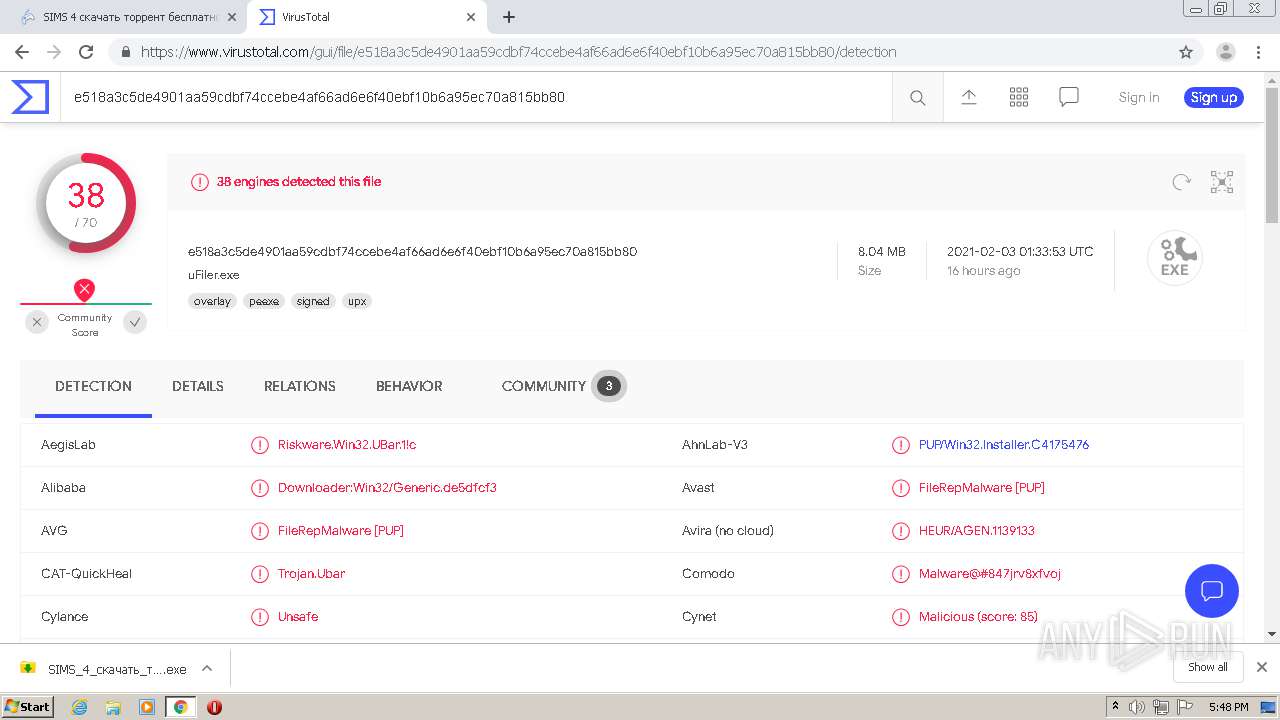Switch to the DETAILS tab
The width and height of the screenshot is (1280, 720).
coord(198,386)
